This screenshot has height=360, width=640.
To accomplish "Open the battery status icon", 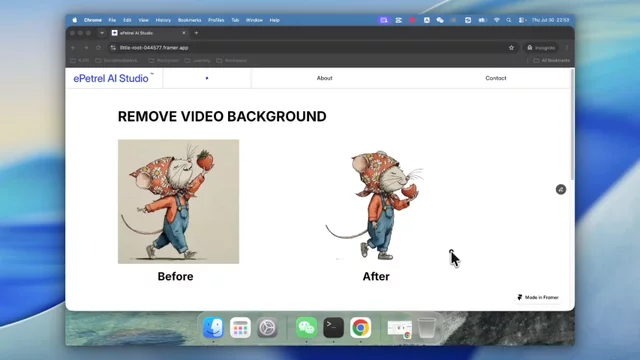I will 482,20.
